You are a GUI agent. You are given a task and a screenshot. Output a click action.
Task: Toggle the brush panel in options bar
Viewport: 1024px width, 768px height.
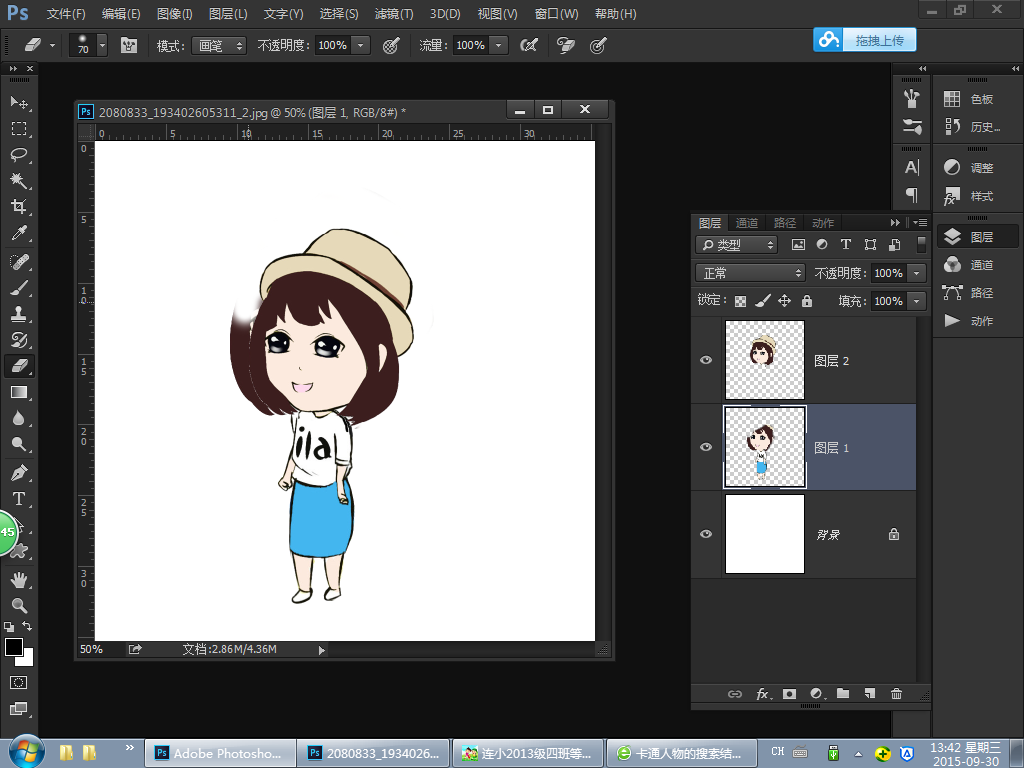129,45
